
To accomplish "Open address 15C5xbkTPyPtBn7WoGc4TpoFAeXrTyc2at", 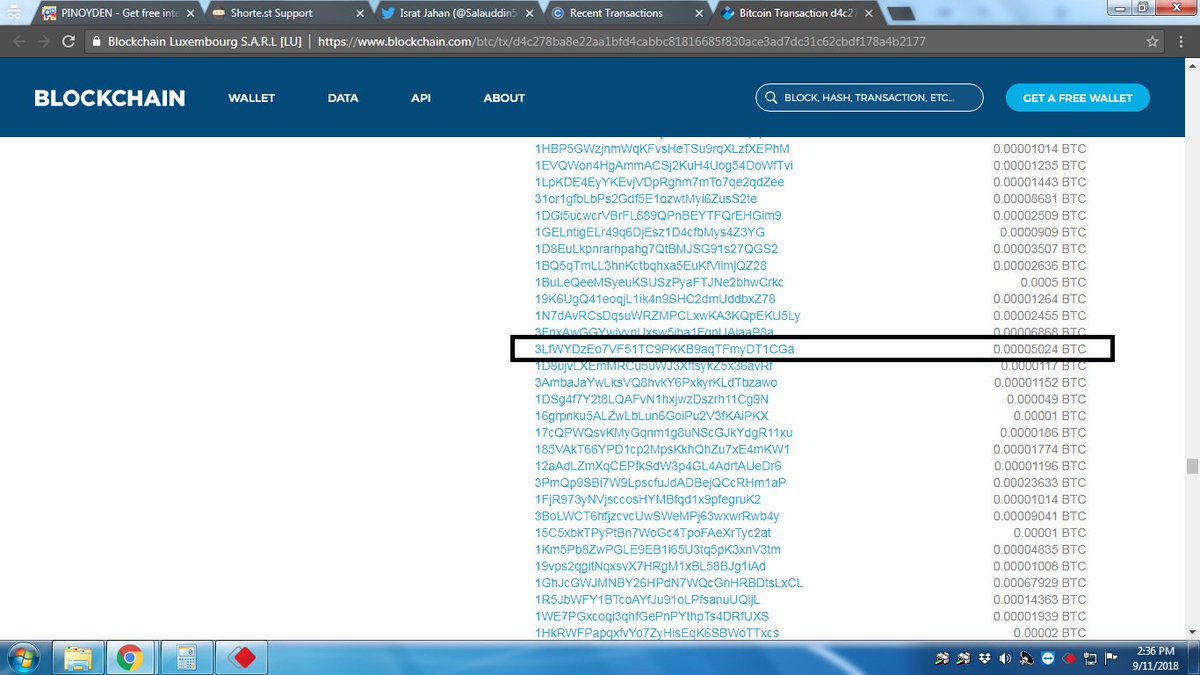I will [654, 533].
